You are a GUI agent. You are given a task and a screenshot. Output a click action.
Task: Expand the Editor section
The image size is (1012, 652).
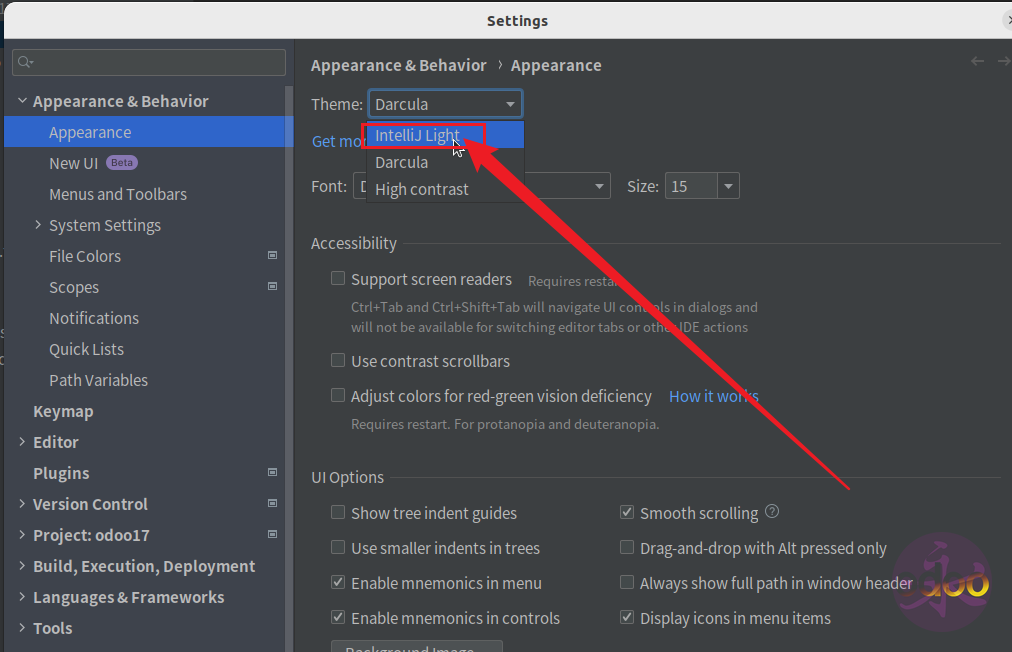23,442
